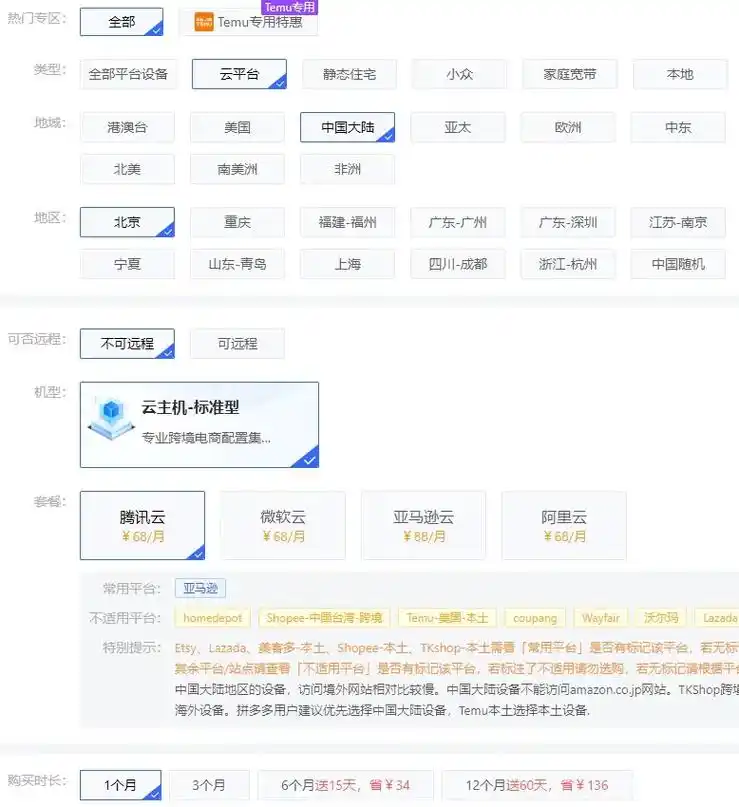Select 美国 as the region
The image size is (739, 807).
click(x=237, y=127)
